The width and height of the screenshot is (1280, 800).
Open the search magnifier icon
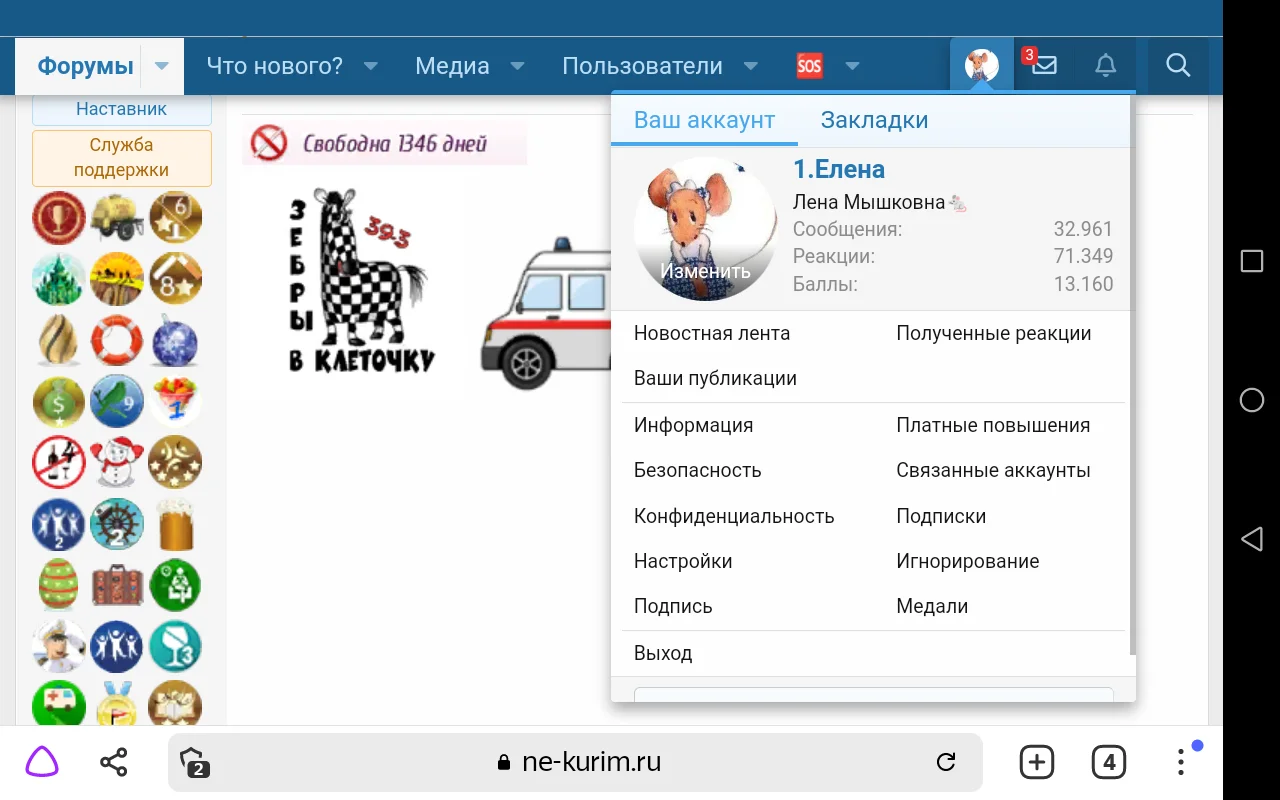[1178, 65]
